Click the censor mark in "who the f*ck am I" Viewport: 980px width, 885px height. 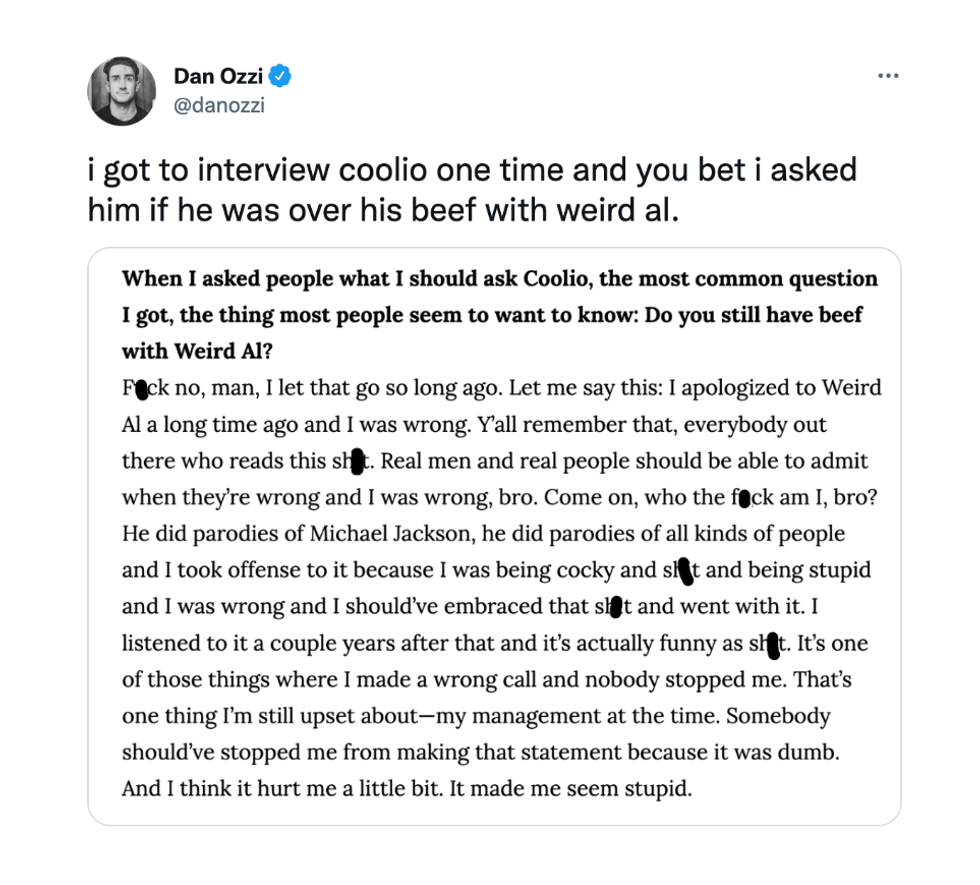click(x=743, y=498)
